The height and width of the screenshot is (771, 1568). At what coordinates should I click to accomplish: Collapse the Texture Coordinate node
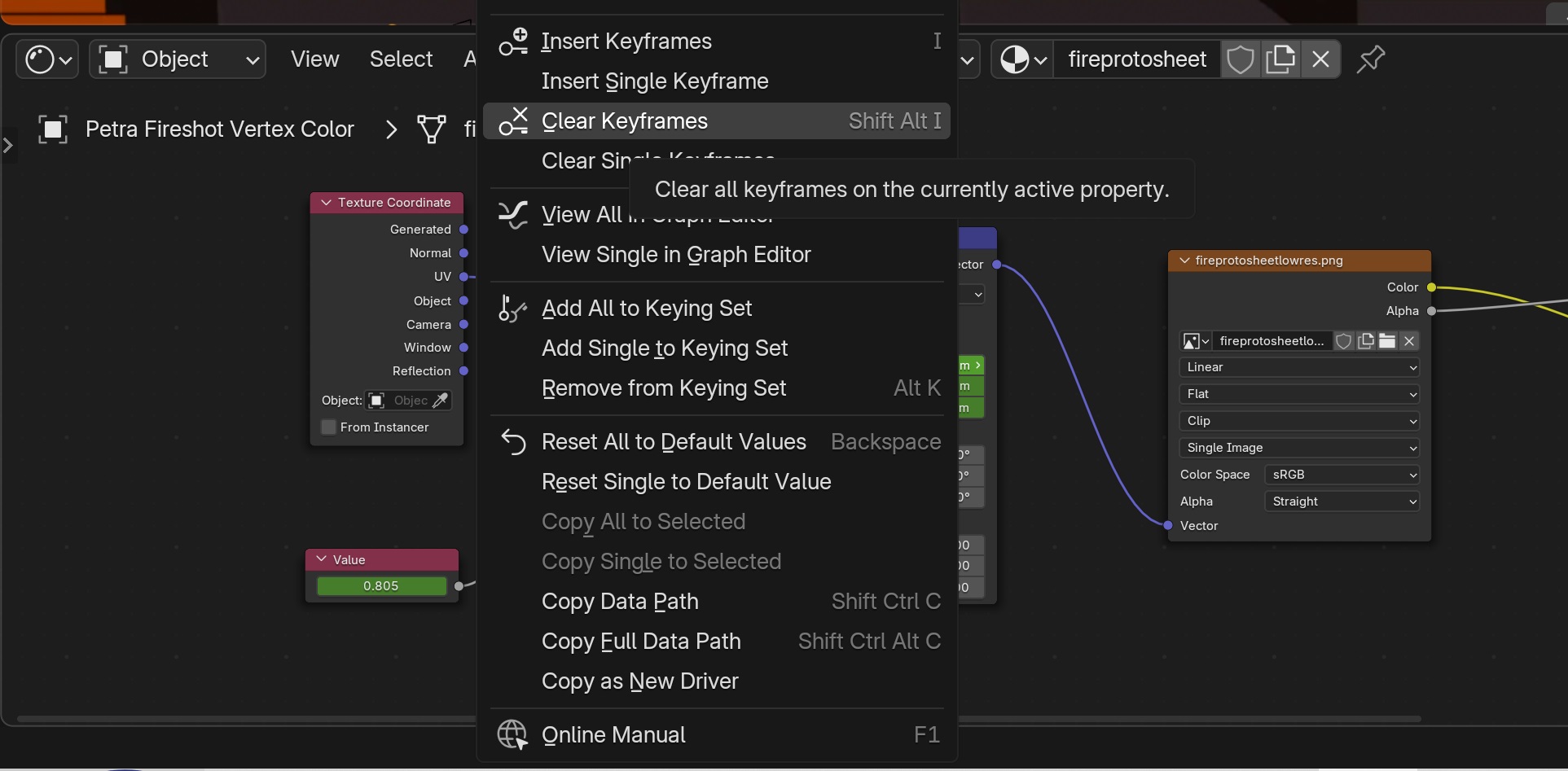(x=326, y=203)
